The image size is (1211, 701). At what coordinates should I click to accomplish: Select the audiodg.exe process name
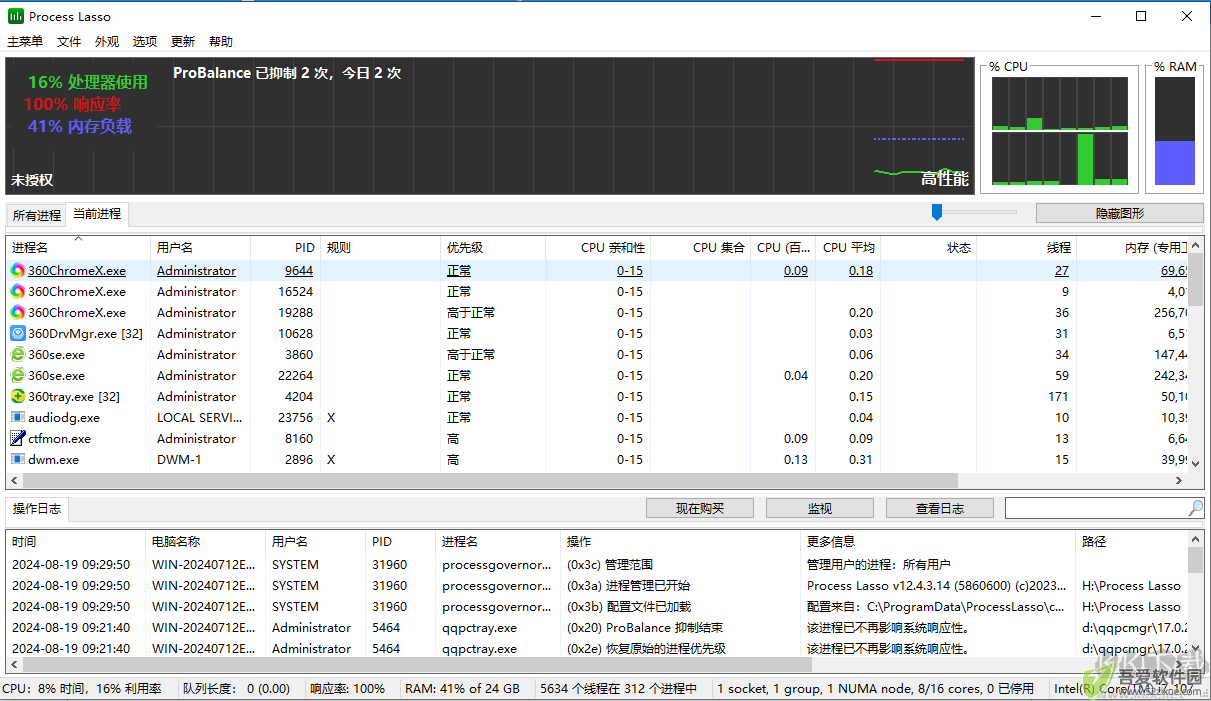click(x=64, y=417)
